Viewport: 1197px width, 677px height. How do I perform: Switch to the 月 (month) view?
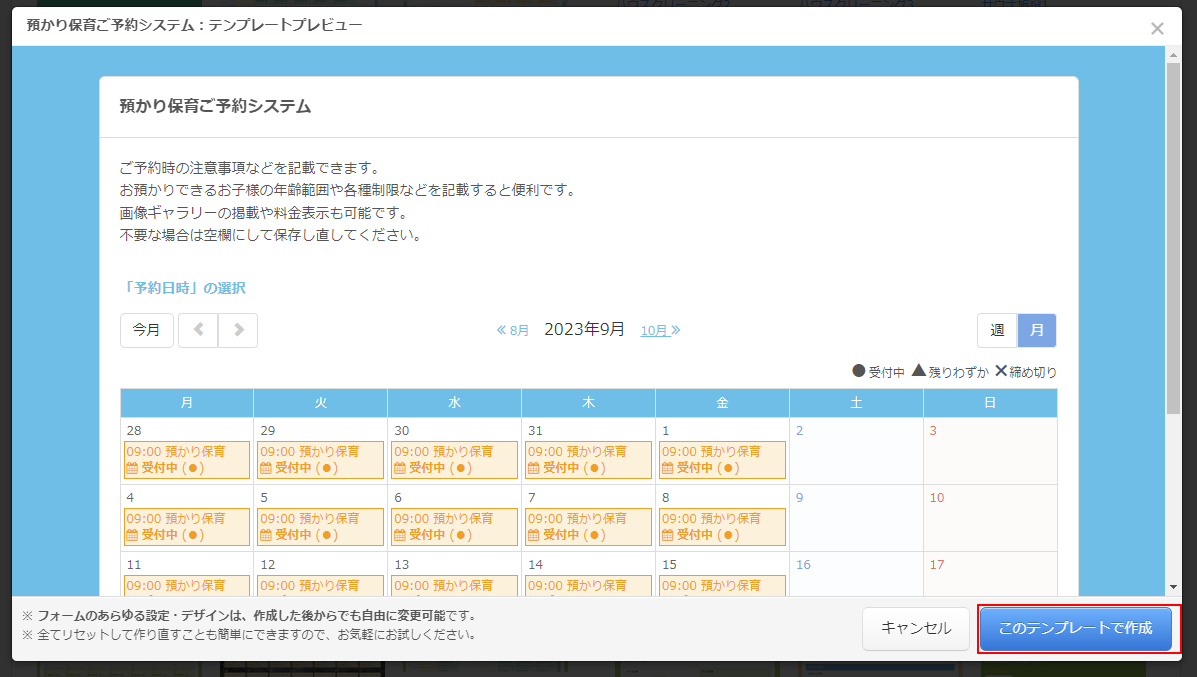[1037, 330]
